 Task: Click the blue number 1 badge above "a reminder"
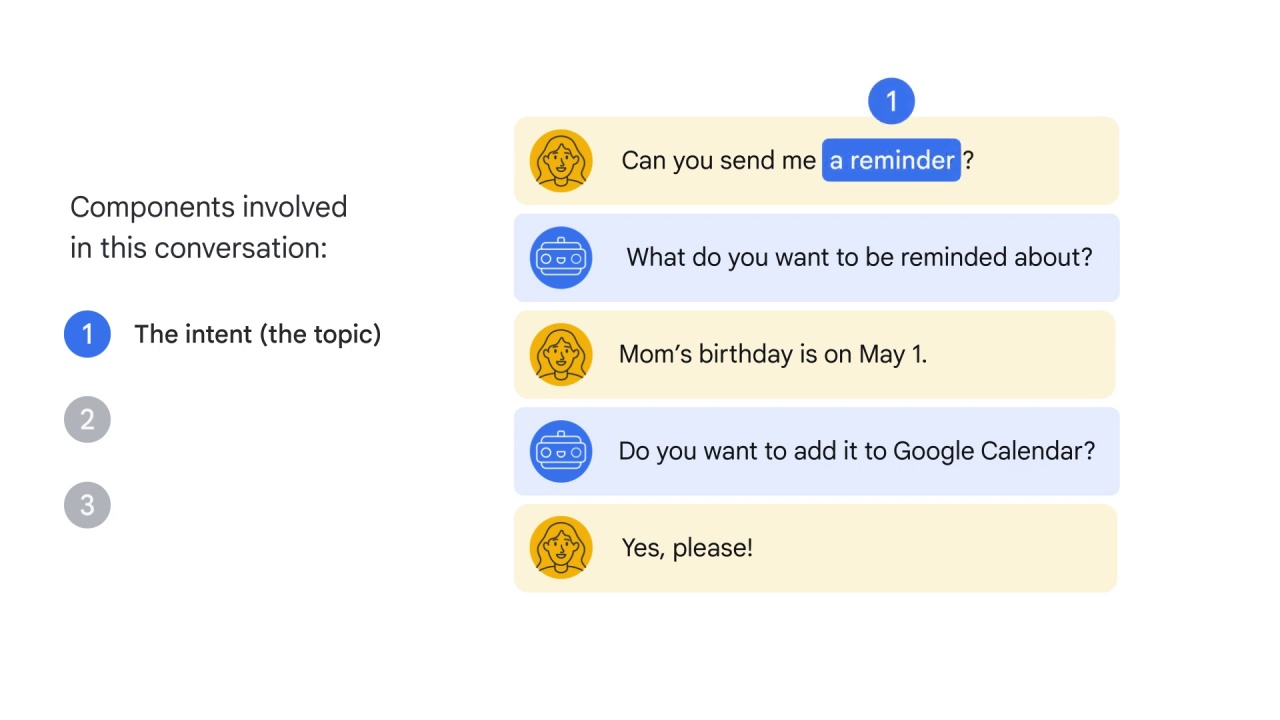coord(891,101)
